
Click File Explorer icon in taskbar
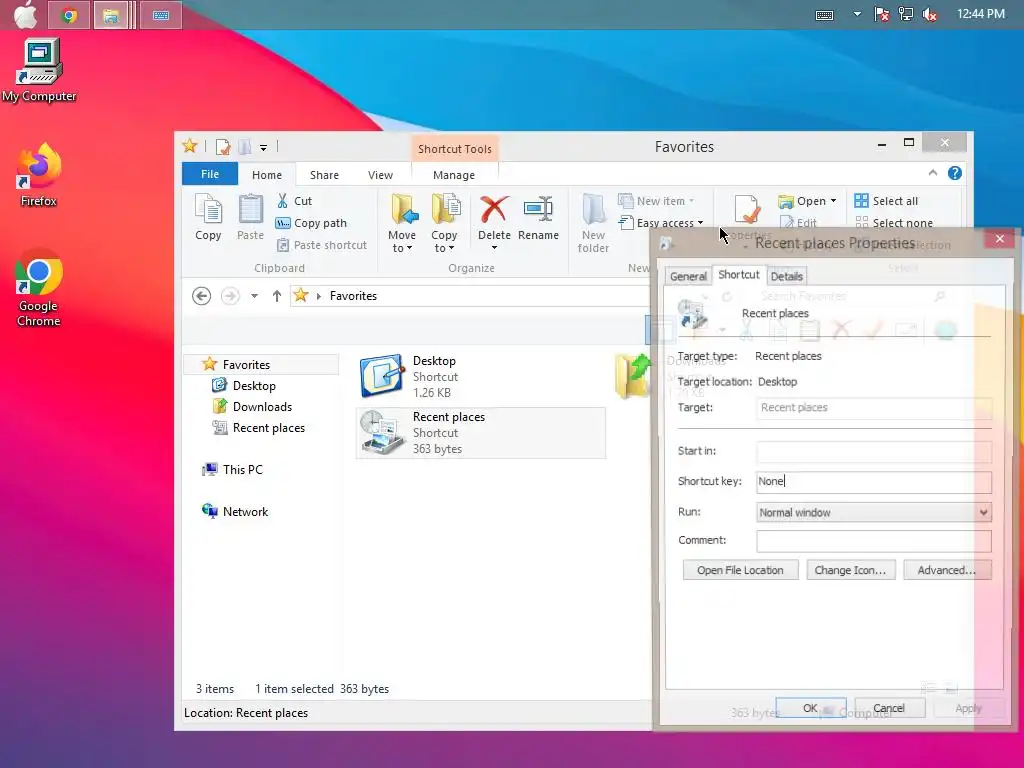[x=111, y=15]
